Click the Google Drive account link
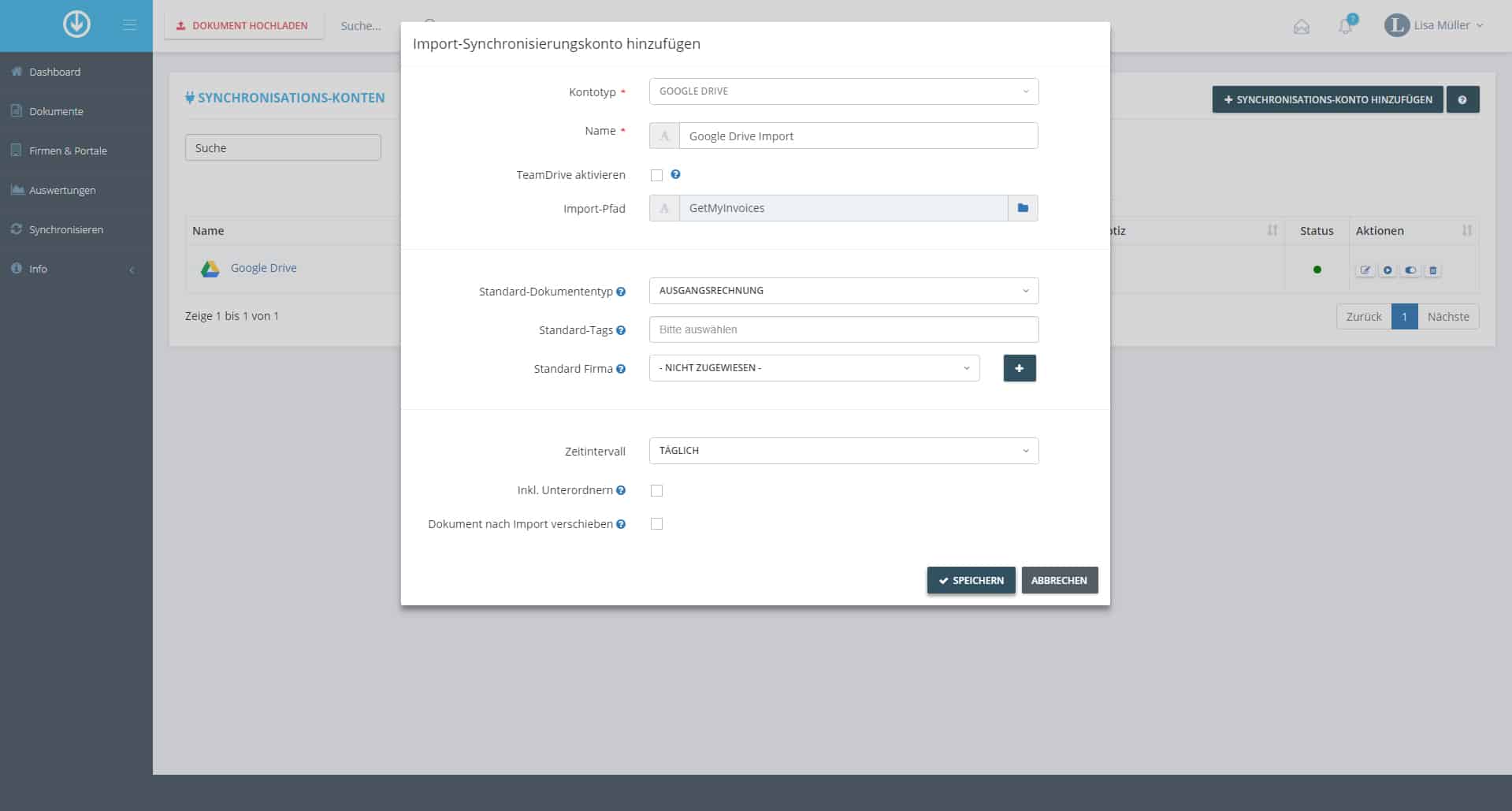The image size is (1512, 811). (263, 268)
